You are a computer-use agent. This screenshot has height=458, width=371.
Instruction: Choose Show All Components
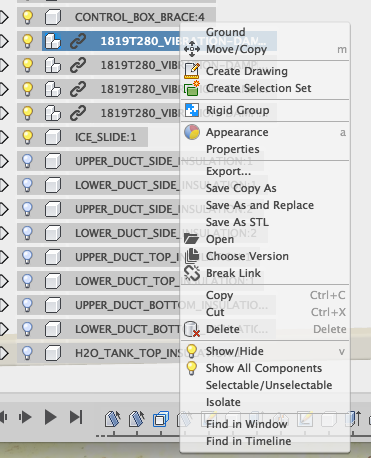(x=265, y=368)
